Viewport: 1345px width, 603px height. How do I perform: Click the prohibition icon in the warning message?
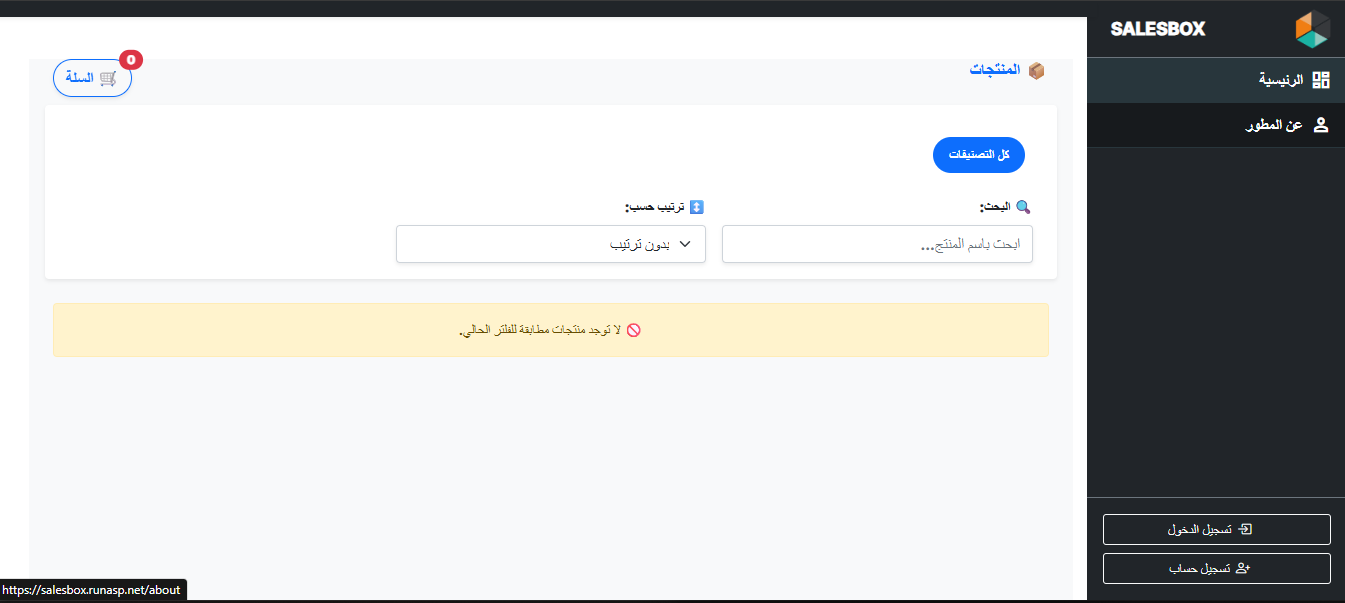coord(633,330)
